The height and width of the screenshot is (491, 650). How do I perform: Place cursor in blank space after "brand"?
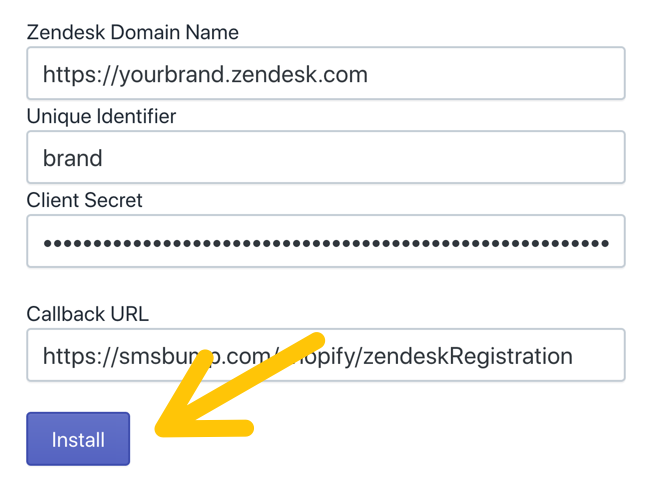pyautogui.click(x=361, y=158)
